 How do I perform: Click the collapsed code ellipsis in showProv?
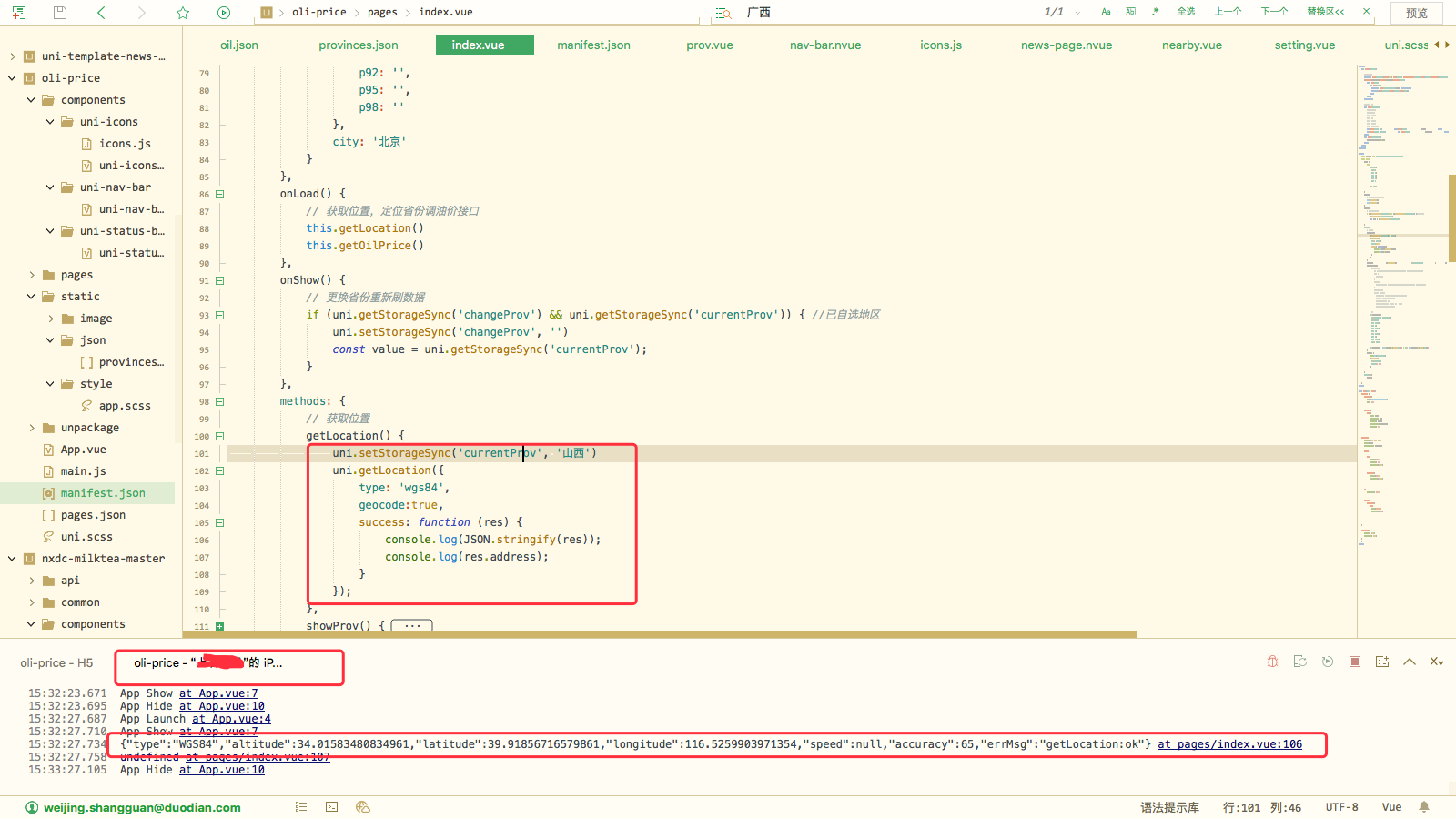coord(412,626)
